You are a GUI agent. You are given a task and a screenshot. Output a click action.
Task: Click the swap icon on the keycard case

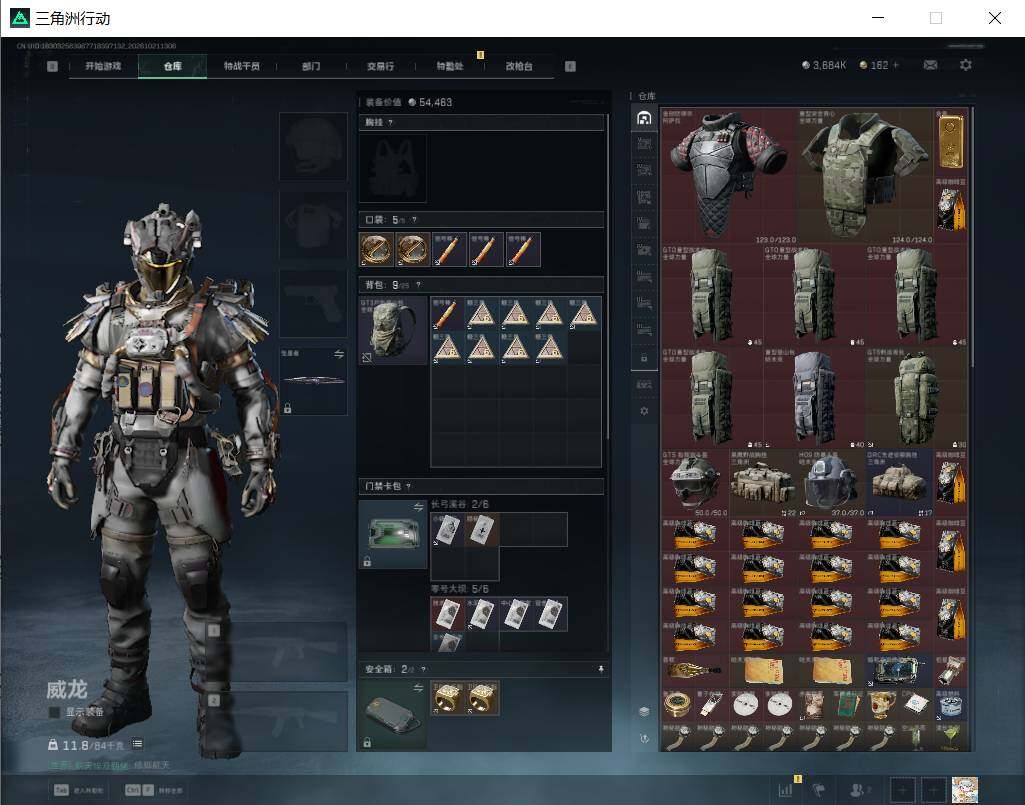pos(418,507)
